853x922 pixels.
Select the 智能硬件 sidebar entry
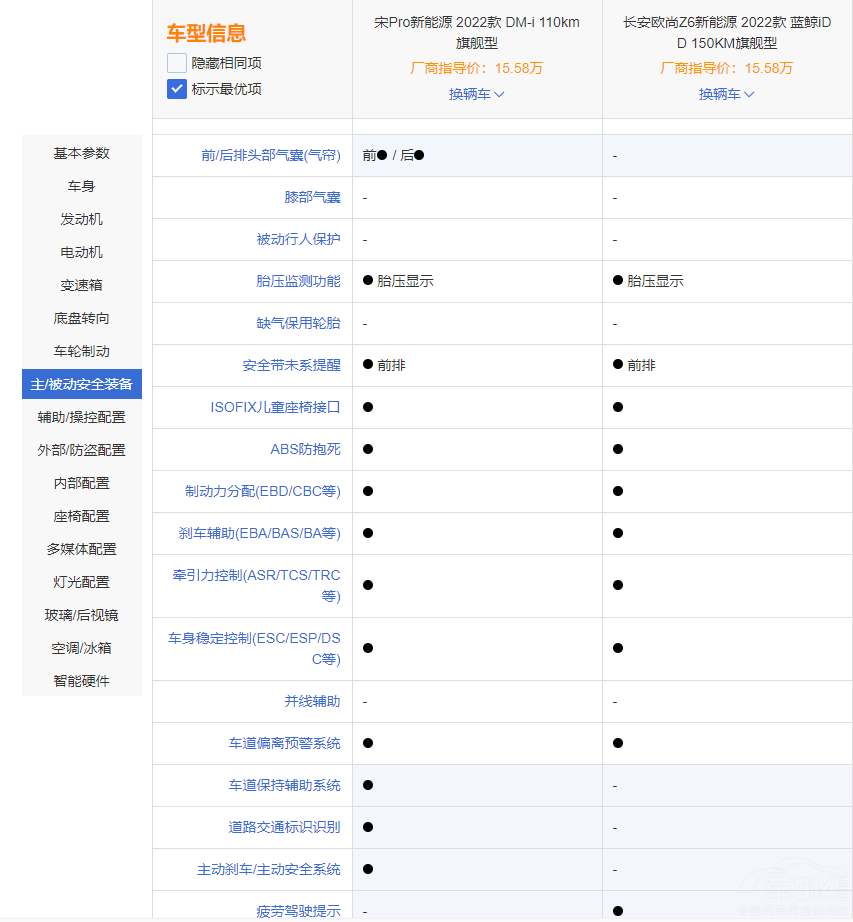[82, 681]
